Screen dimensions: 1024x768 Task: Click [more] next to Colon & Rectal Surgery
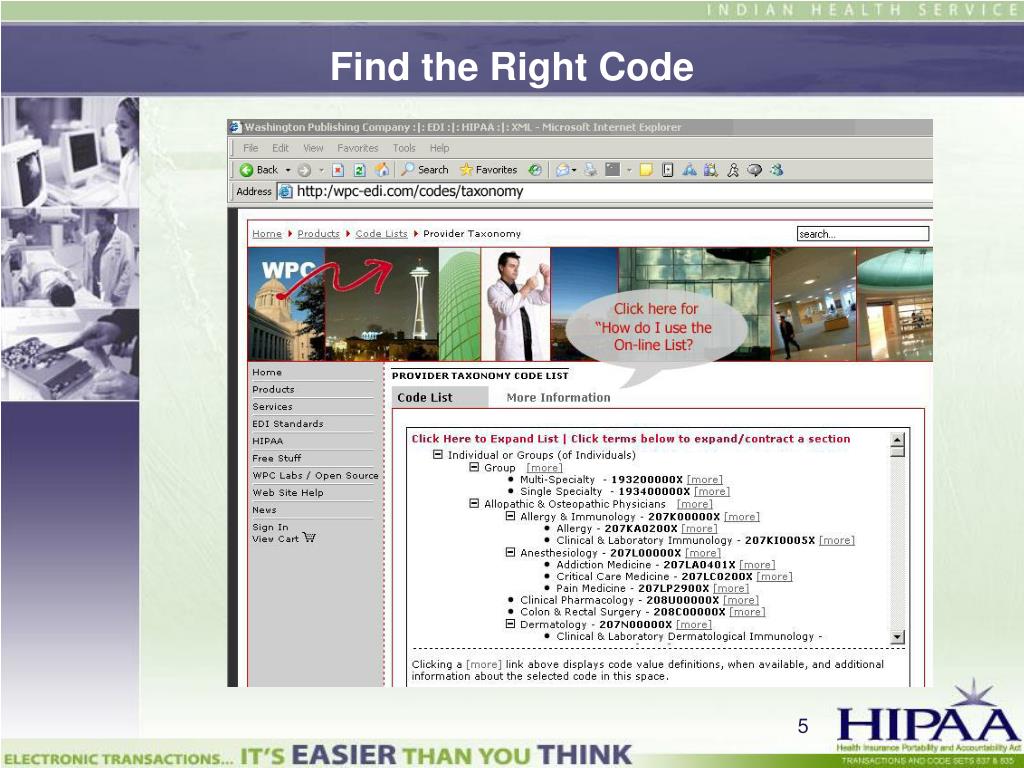747,612
